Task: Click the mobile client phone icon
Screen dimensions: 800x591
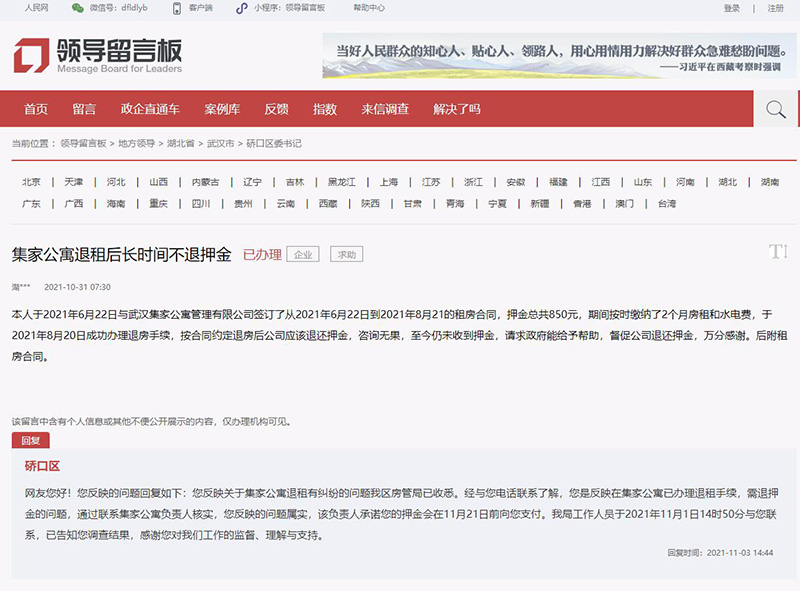Action: click(177, 8)
